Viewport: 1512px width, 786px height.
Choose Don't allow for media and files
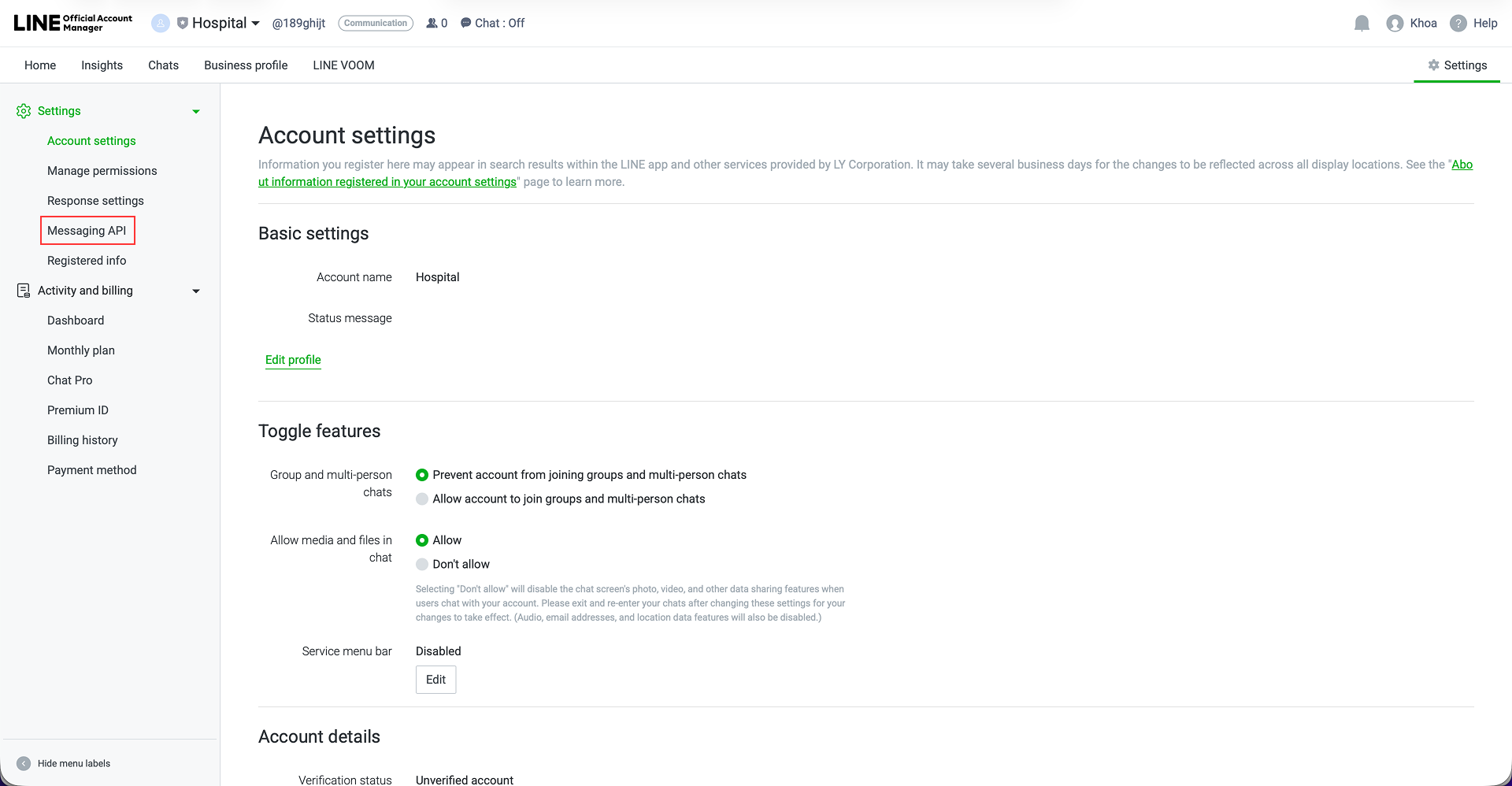pos(422,564)
